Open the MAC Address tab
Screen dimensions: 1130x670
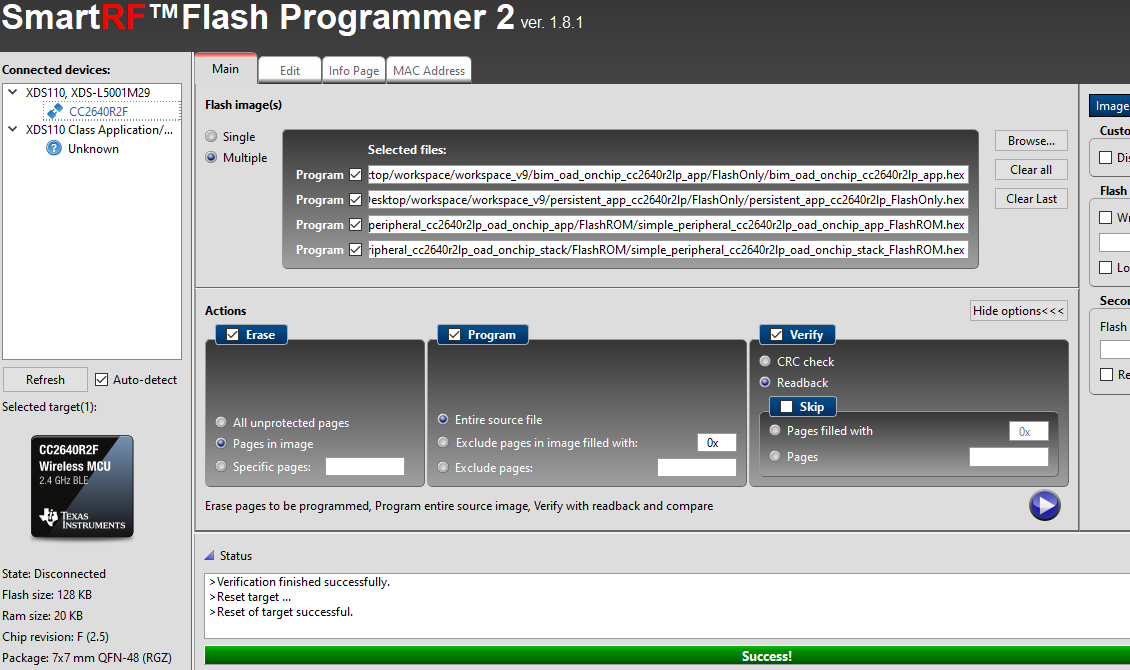[429, 71]
